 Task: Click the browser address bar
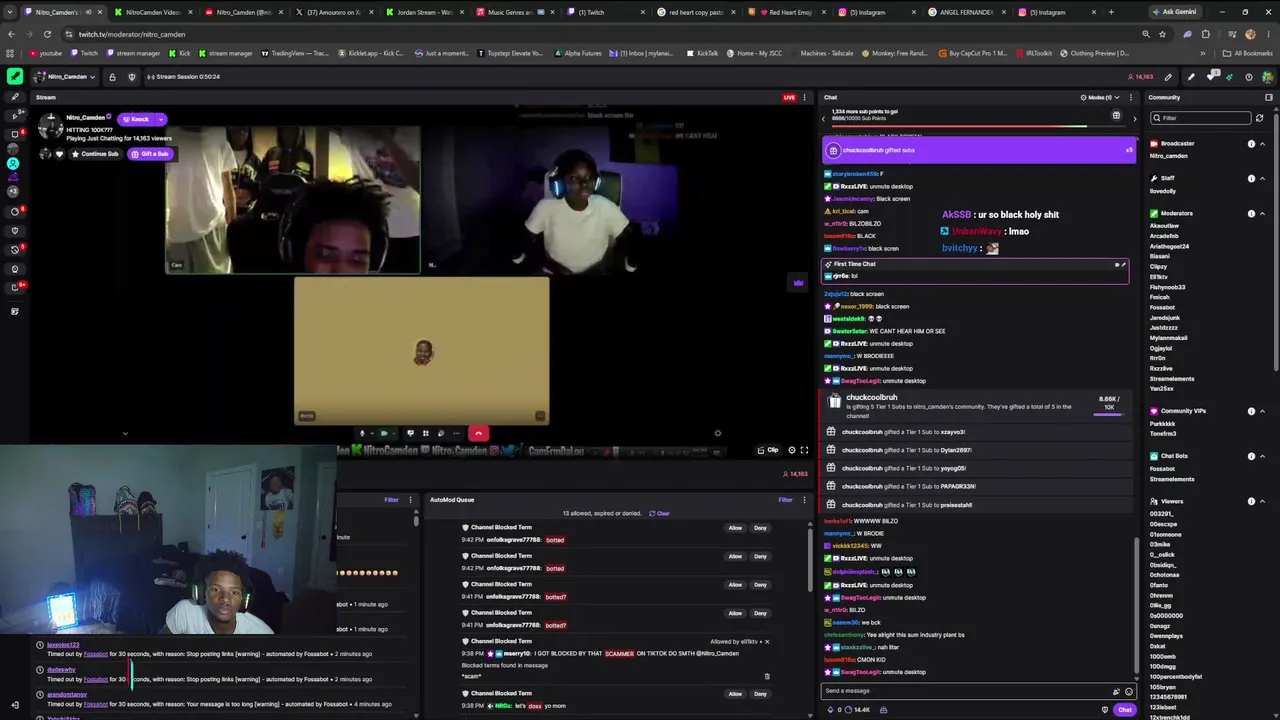tap(600, 34)
